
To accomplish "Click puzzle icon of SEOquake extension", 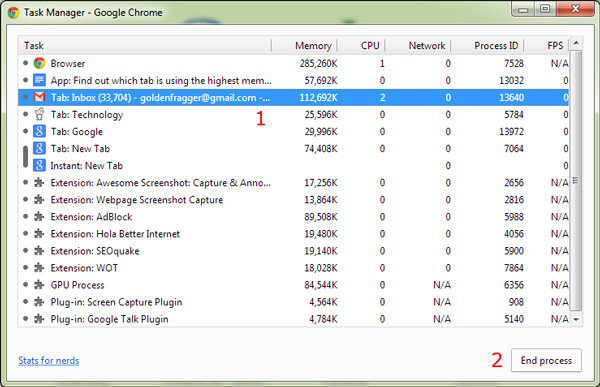I will (x=39, y=251).
